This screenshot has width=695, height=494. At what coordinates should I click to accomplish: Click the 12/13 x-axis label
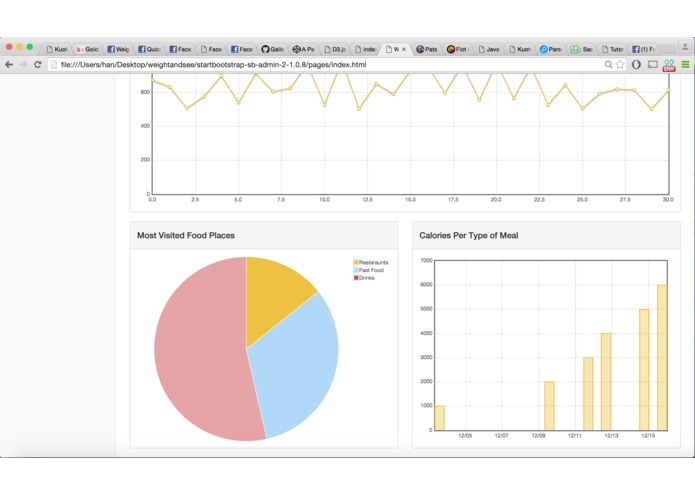[x=611, y=436]
